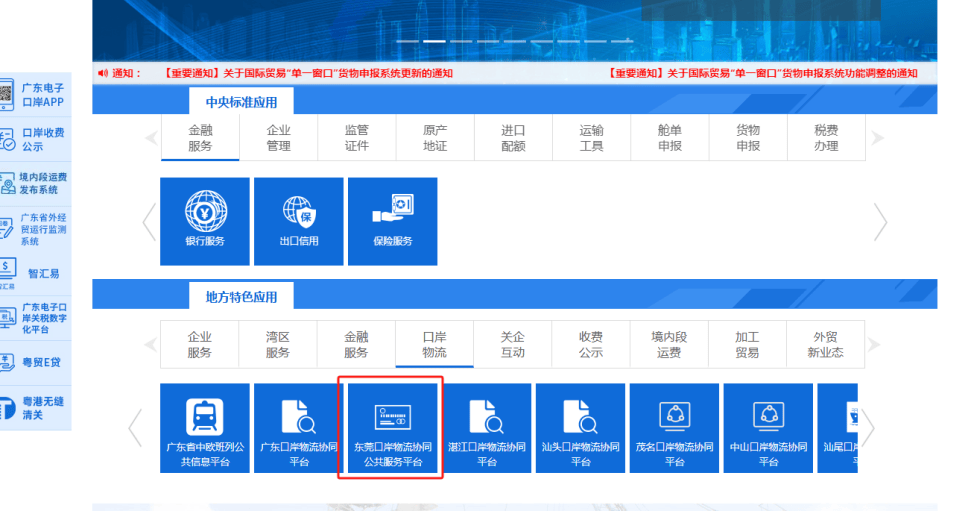Open 广东电子口岸APP sidebar item

point(36,94)
